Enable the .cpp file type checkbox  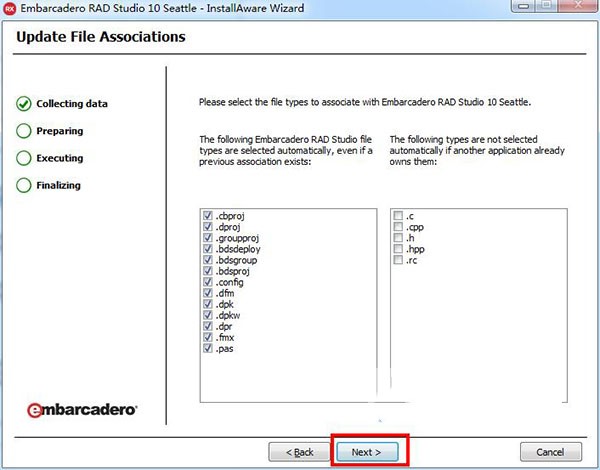[399, 227]
